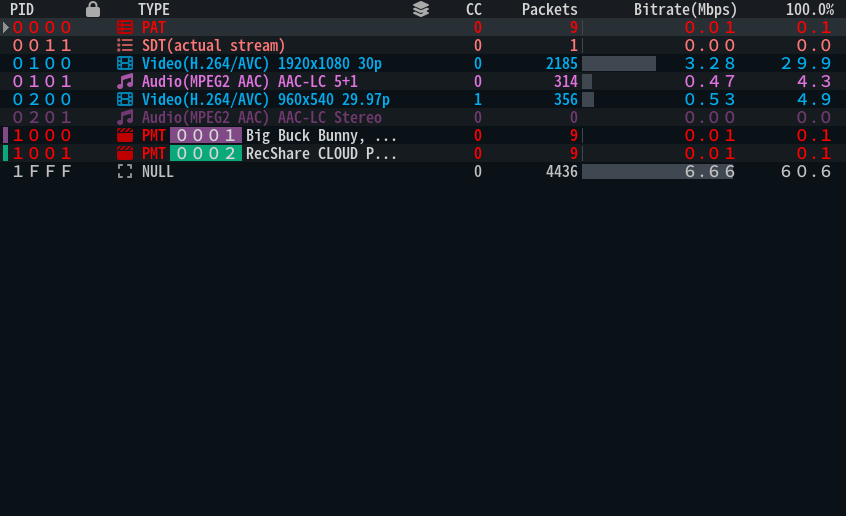The width and height of the screenshot is (846, 516).
Task: Click the layers stack icon in header
Action: (x=421, y=9)
